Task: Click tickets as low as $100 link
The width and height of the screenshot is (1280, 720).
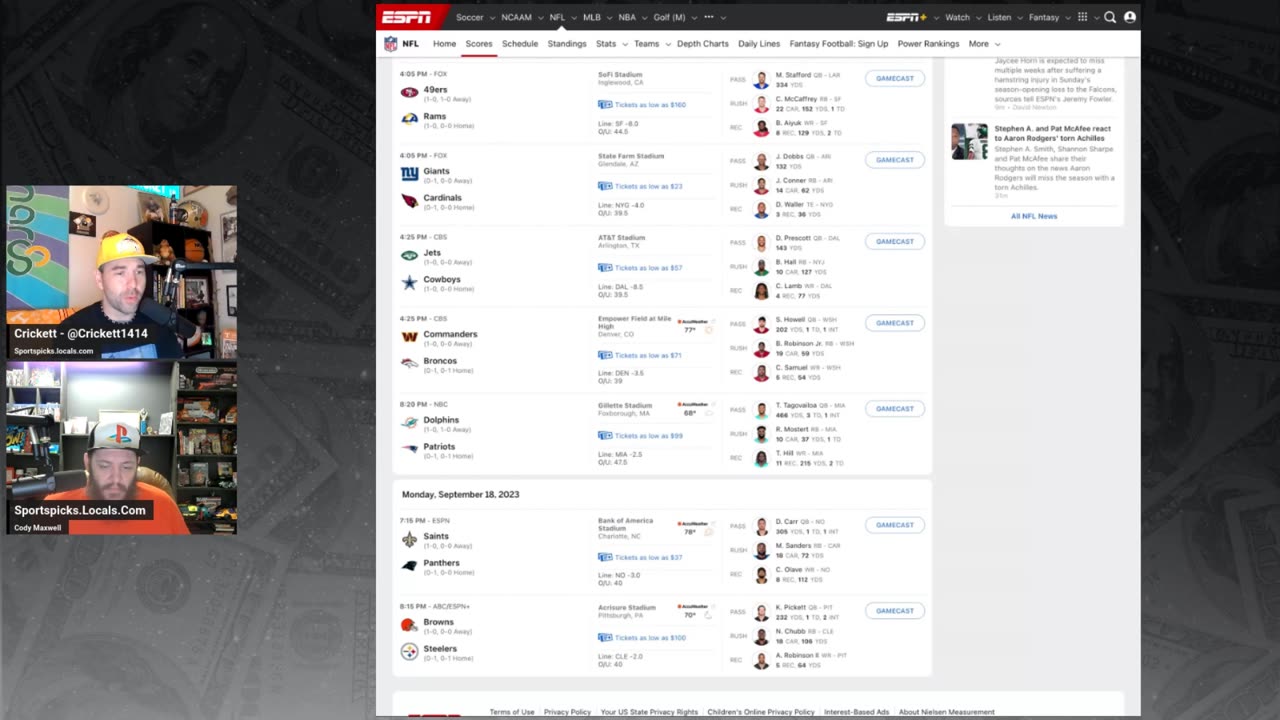Action: (650, 638)
